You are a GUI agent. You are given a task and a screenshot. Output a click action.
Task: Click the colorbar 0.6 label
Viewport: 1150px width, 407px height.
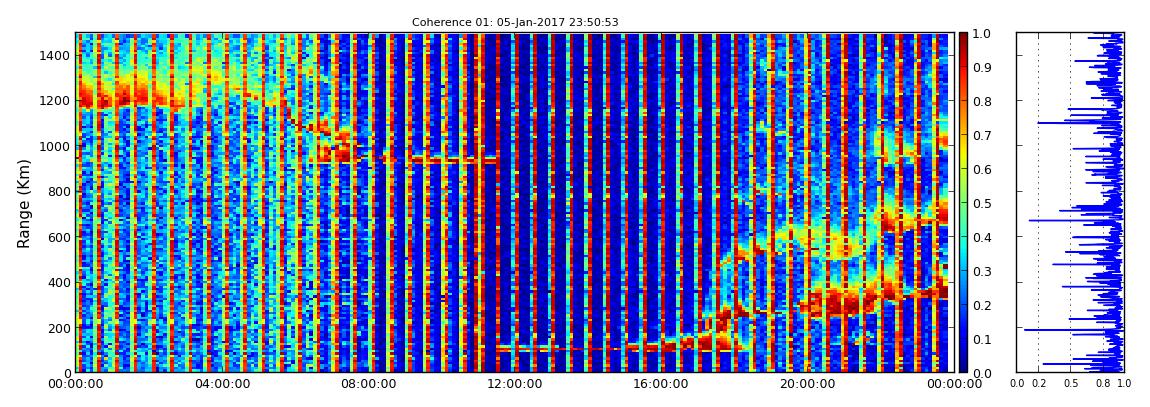click(982, 169)
